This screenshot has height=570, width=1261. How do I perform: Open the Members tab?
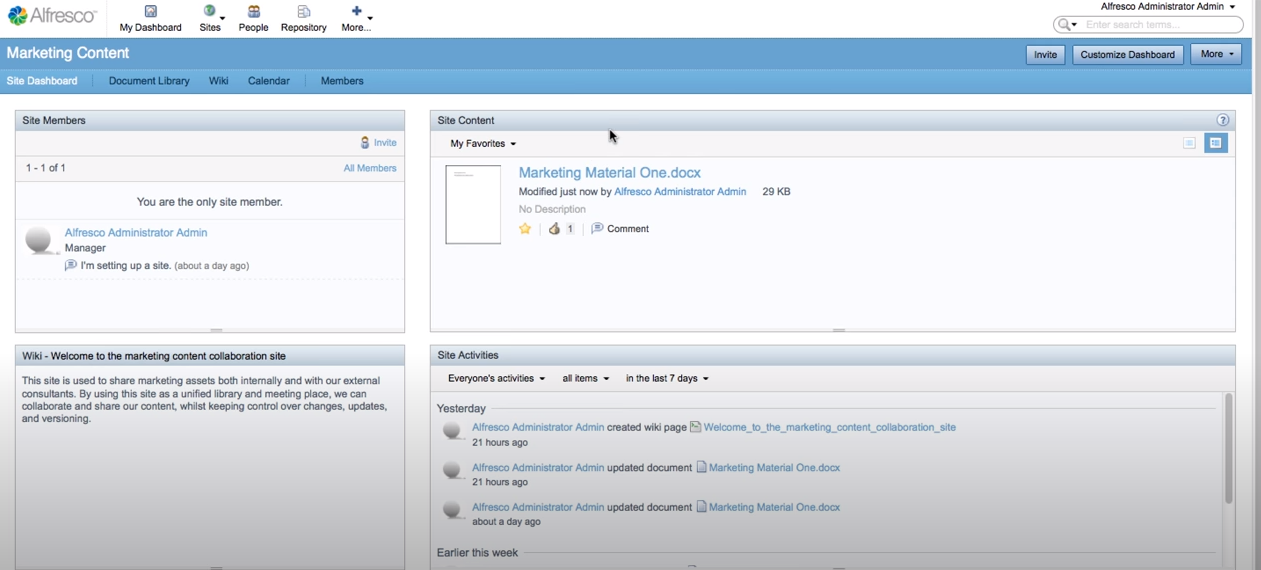click(x=342, y=81)
